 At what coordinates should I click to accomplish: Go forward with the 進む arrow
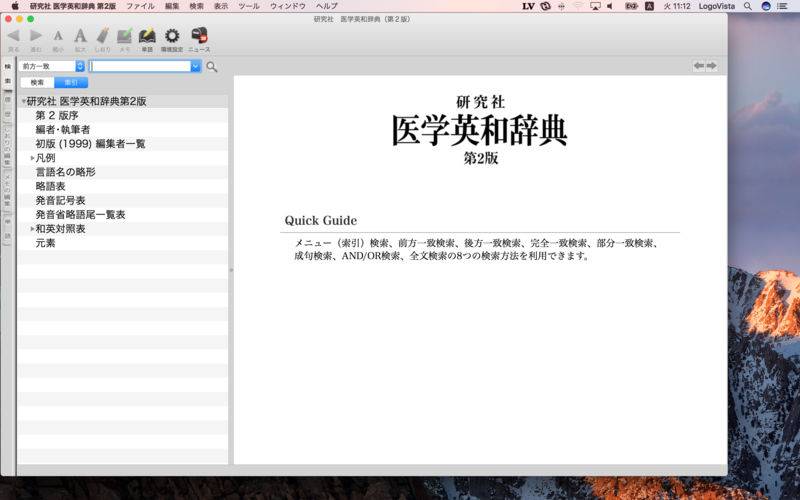coord(36,36)
